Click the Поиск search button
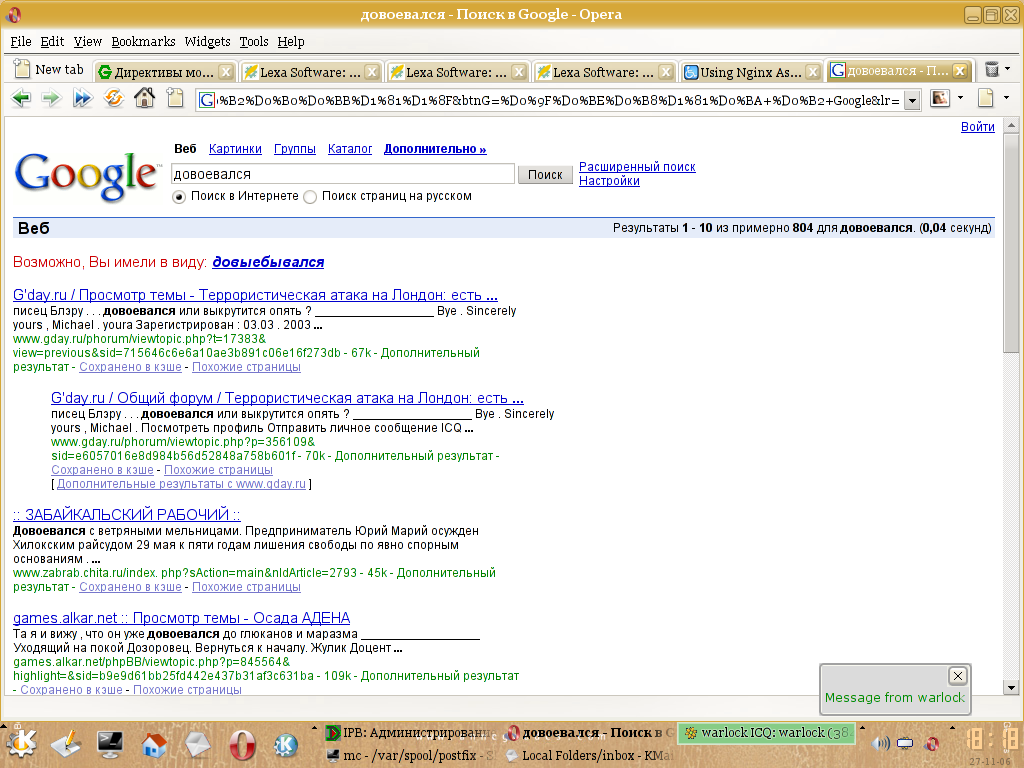Image resolution: width=1024 pixels, height=768 pixels. (545, 174)
